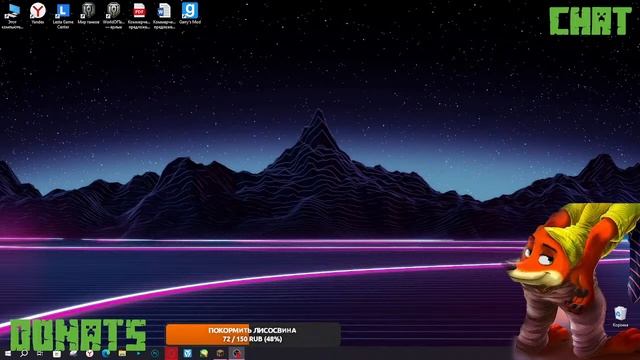
Task: Open the Recycle Bin (Корзина) icon
Action: point(620,317)
